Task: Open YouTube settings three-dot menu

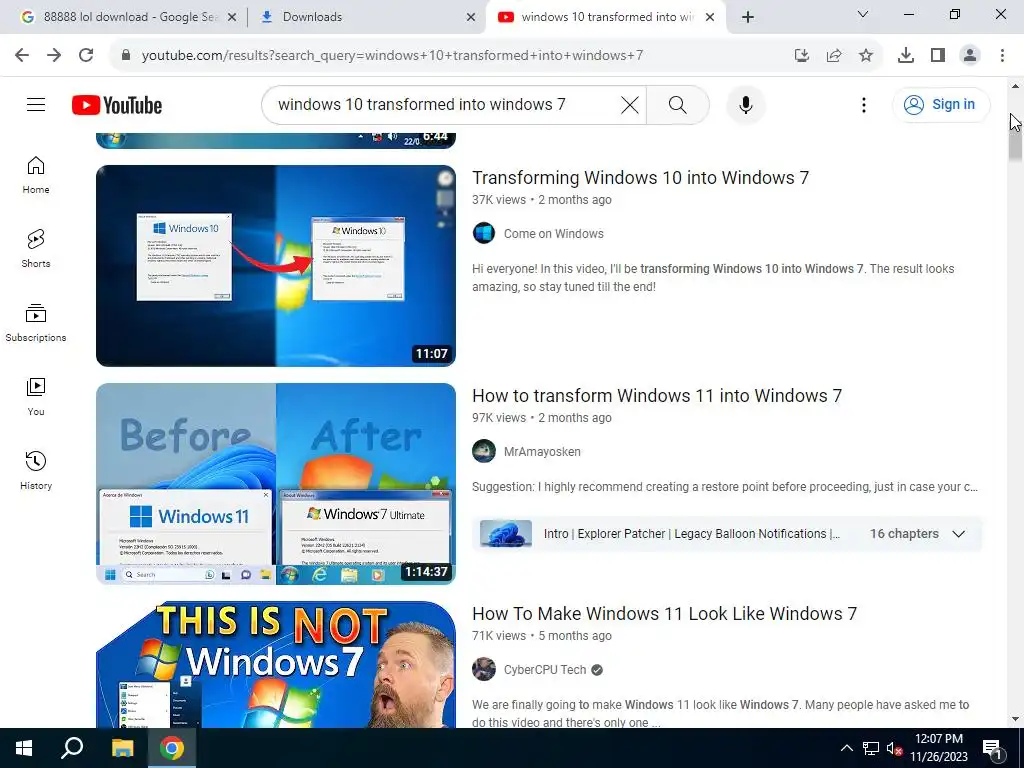Action: click(x=863, y=104)
